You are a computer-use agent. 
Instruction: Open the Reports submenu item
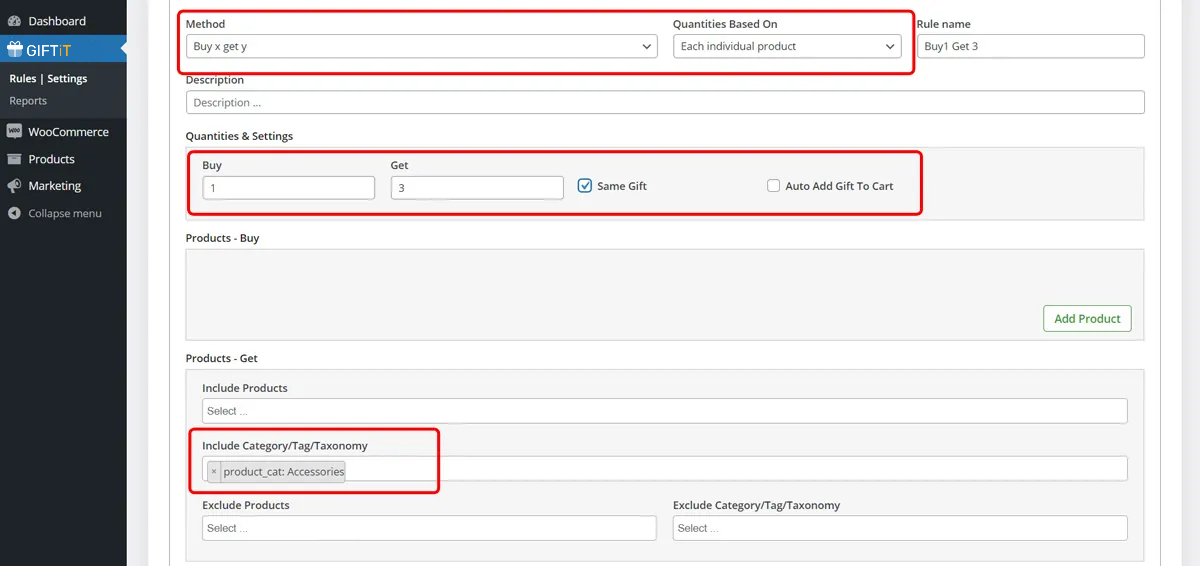tap(28, 101)
